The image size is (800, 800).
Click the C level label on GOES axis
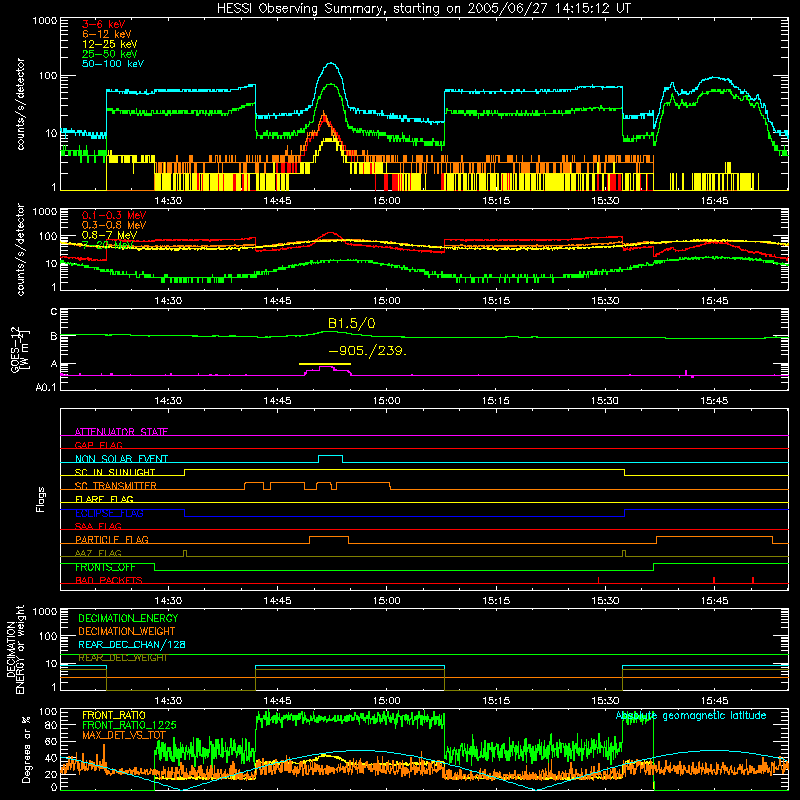[54, 311]
